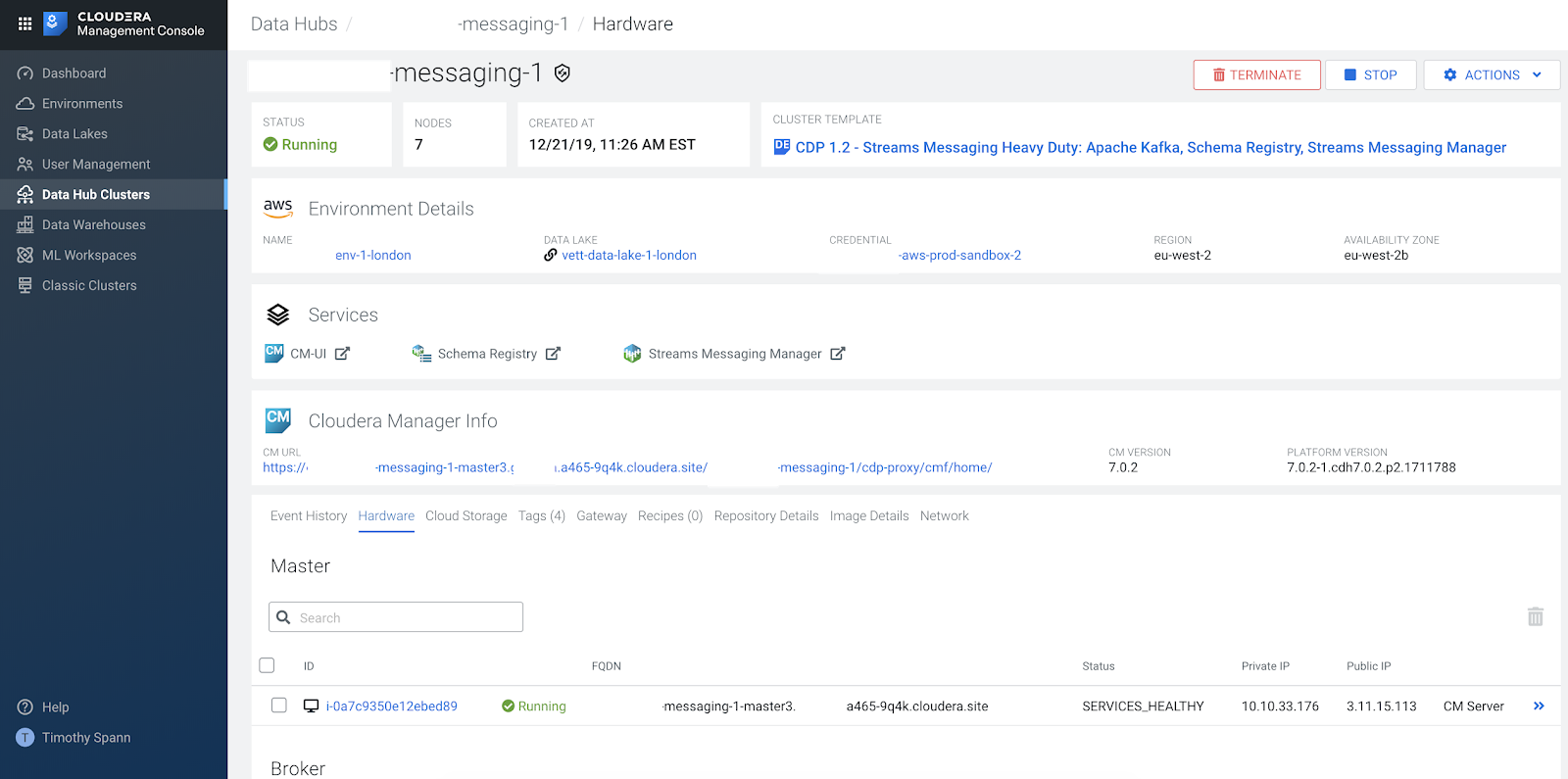
Task: Click the monitor icon beside instance i-0a7c9350e12ebed89
Action: tap(312, 706)
